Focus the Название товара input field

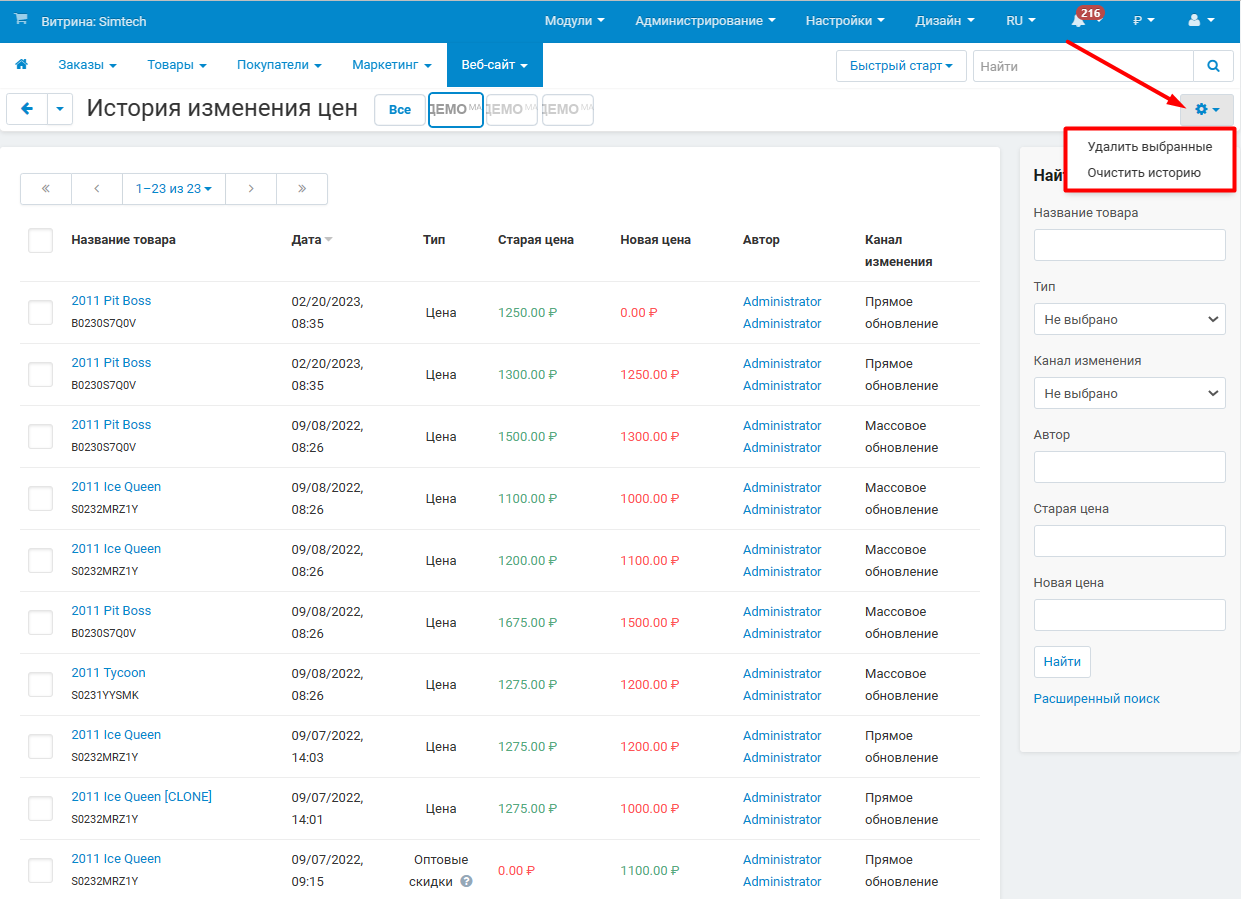1129,245
